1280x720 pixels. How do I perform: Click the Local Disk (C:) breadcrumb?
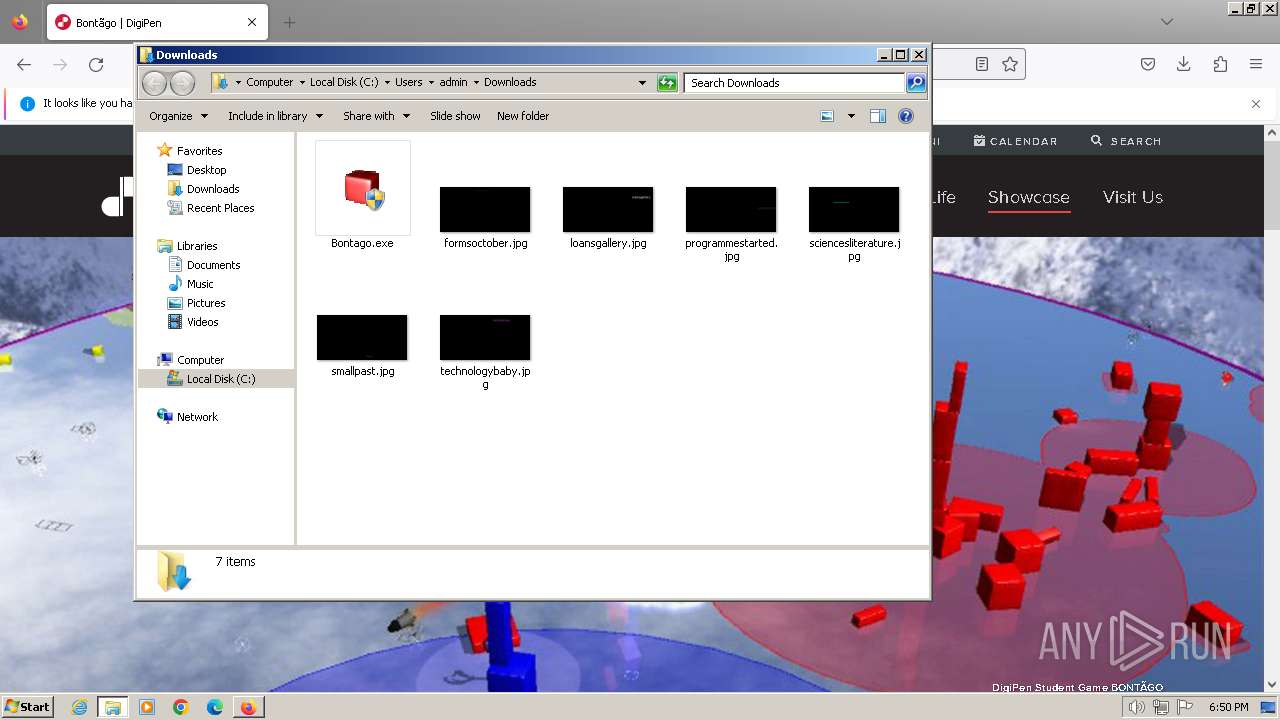[x=344, y=83]
